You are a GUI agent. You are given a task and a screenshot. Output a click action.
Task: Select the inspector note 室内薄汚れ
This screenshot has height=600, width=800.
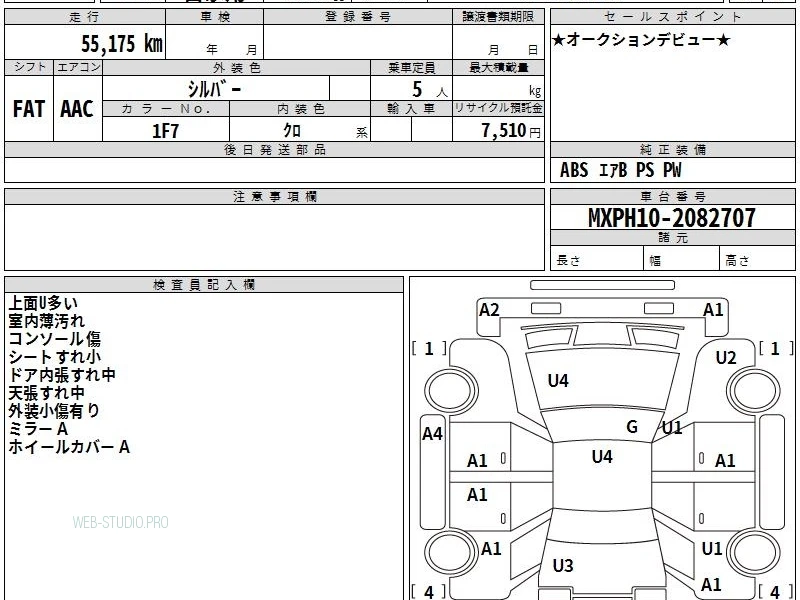[x=46, y=321]
